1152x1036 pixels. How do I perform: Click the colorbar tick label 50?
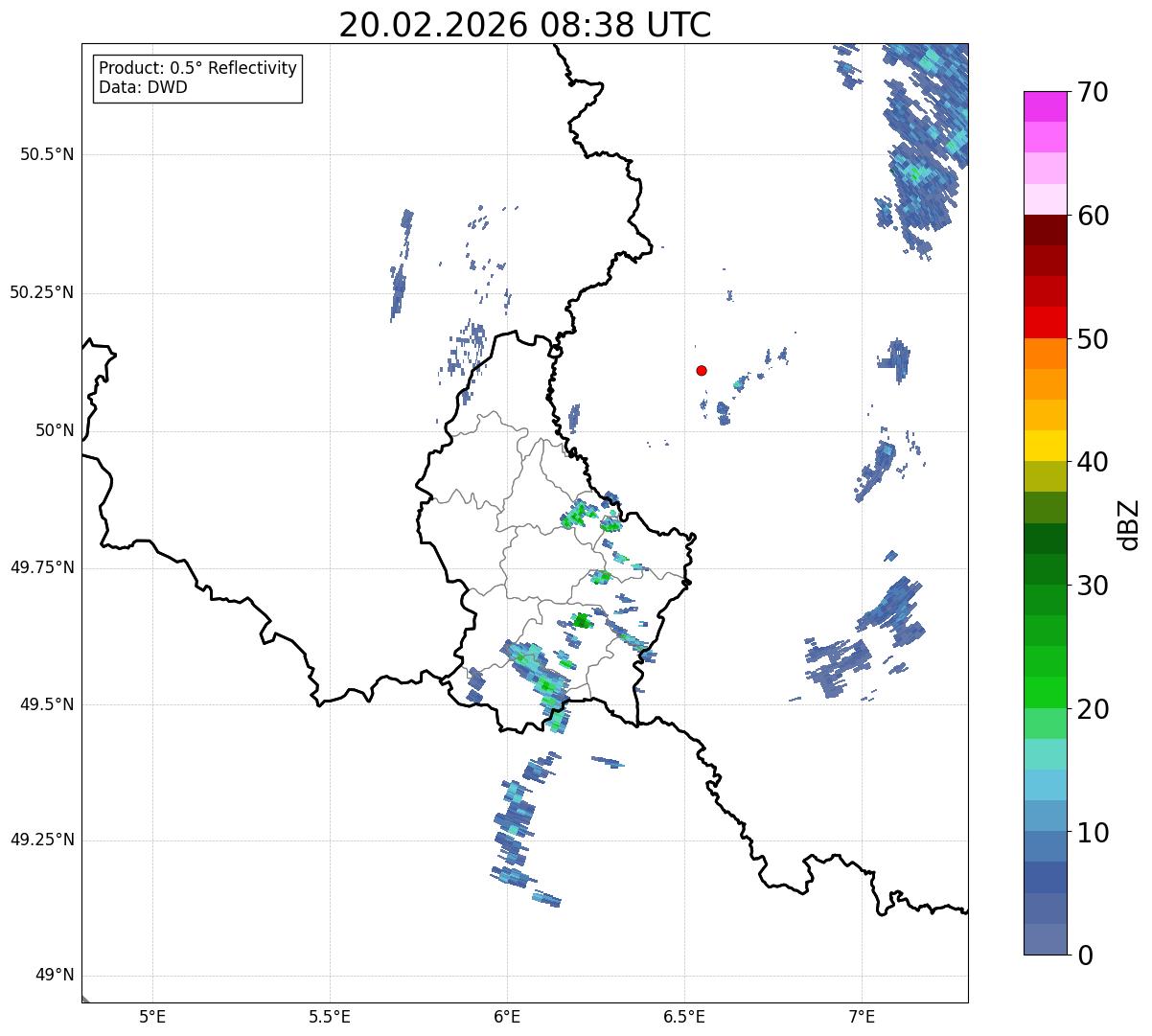tap(1093, 339)
